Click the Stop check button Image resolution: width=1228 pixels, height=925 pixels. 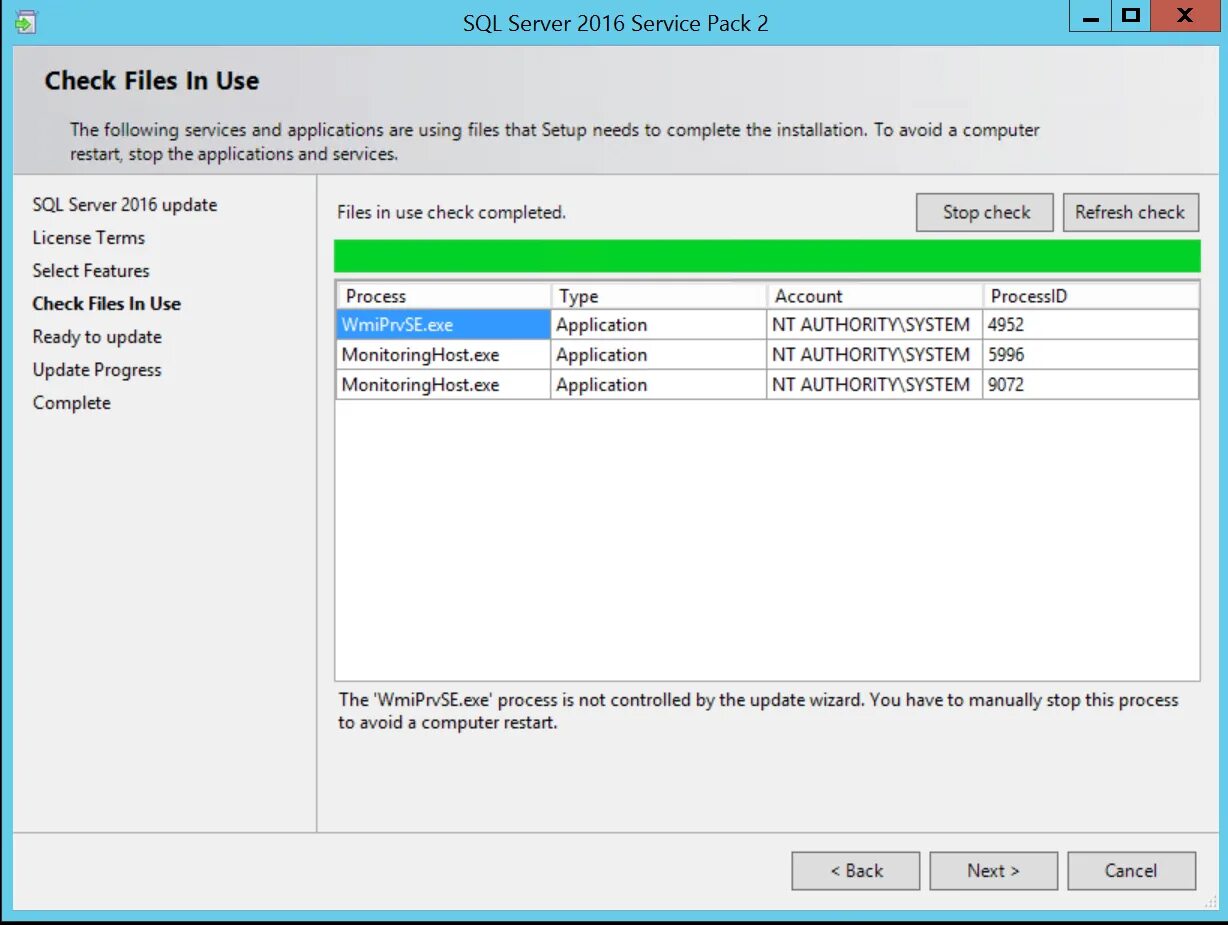pyautogui.click(x=985, y=212)
